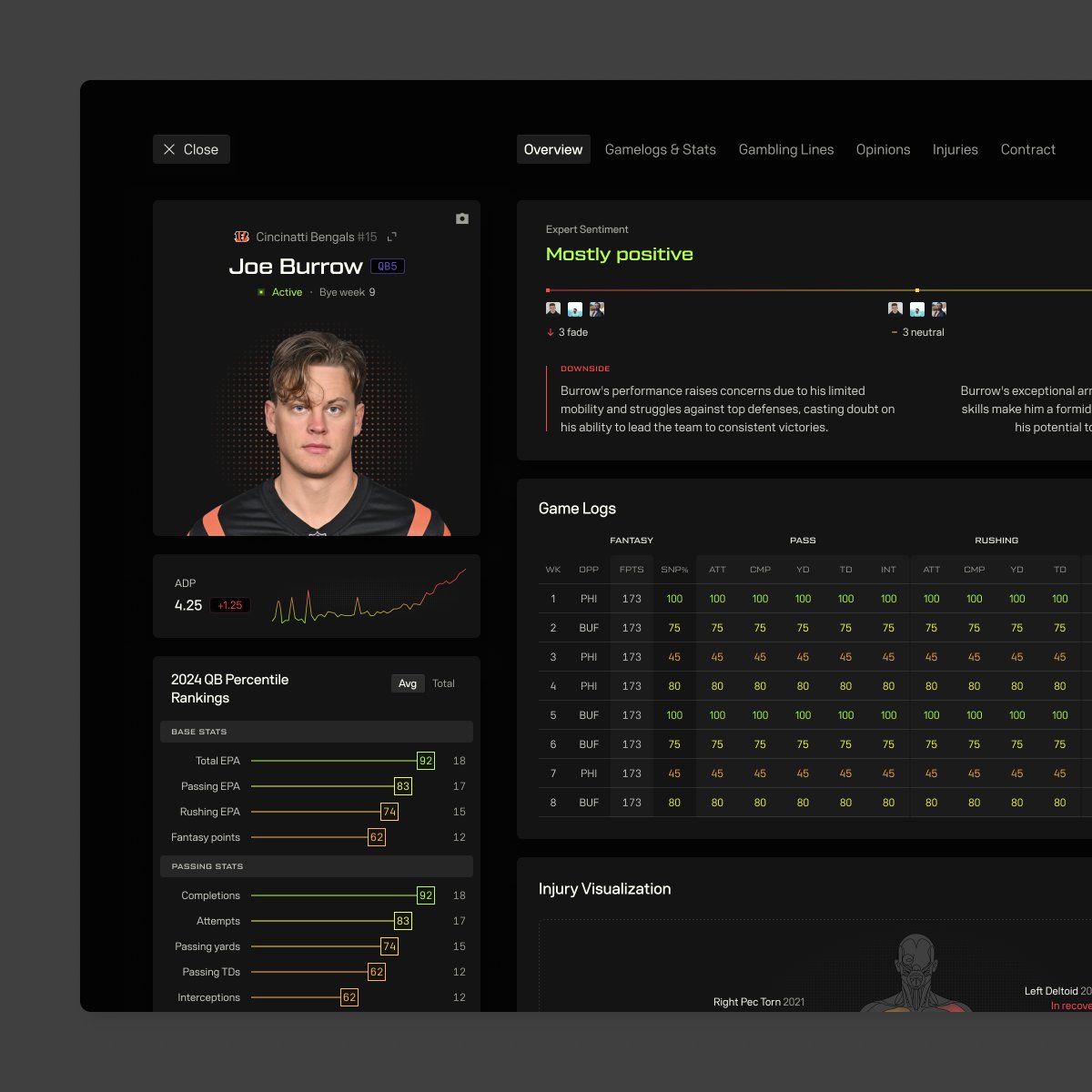Click the second expert avatar above 3 fade
Screen dimensions: 1092x1092
pyautogui.click(x=575, y=309)
